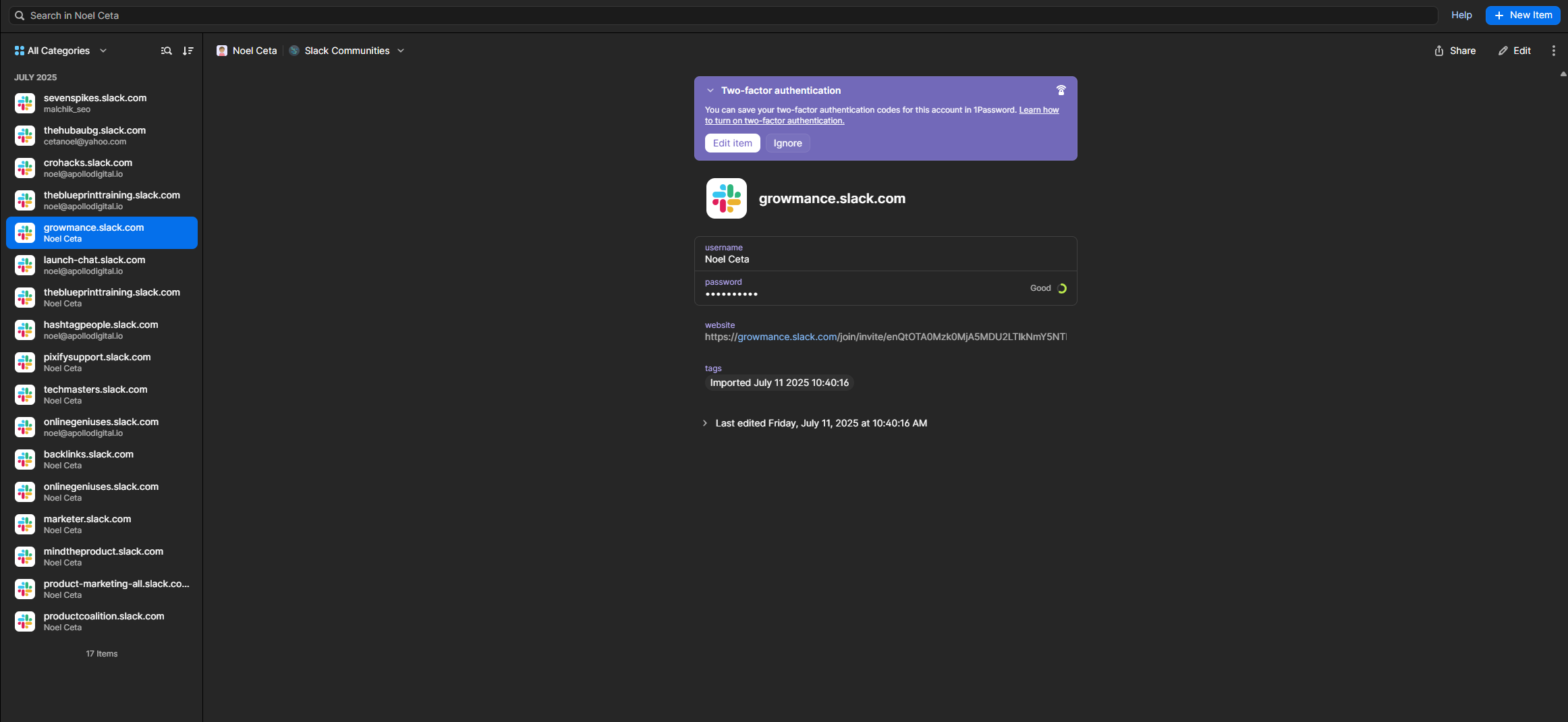Open the All Categories dropdown
The width and height of the screenshot is (1568, 722).
(x=61, y=51)
